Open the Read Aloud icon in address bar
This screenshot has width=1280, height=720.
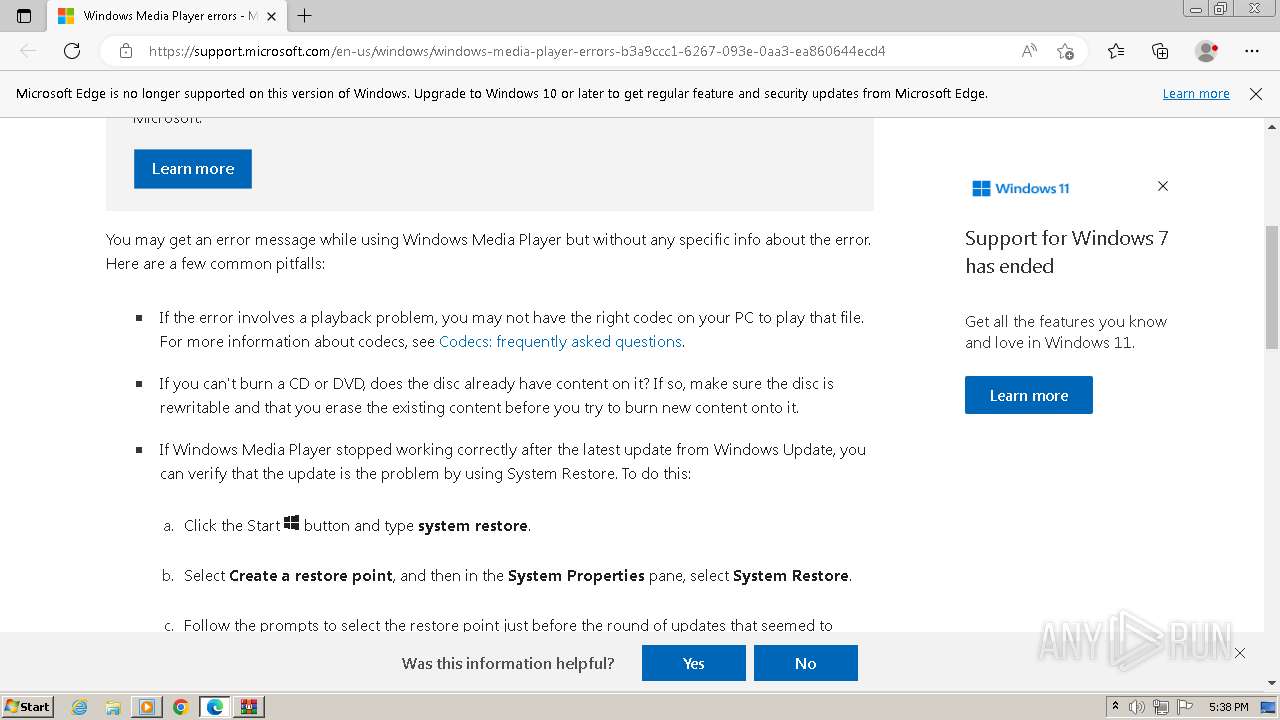click(1029, 51)
